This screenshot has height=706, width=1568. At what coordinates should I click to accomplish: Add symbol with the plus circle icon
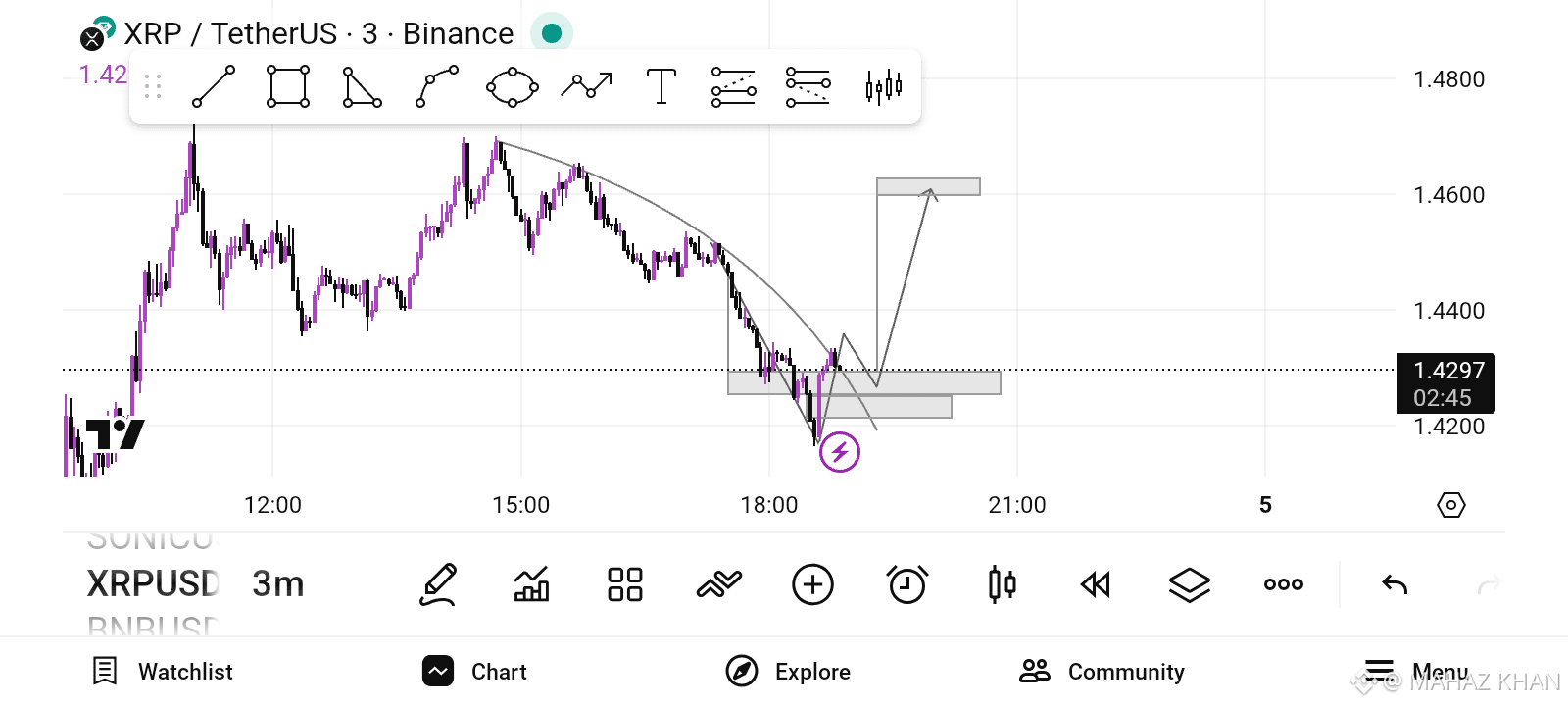point(812,584)
